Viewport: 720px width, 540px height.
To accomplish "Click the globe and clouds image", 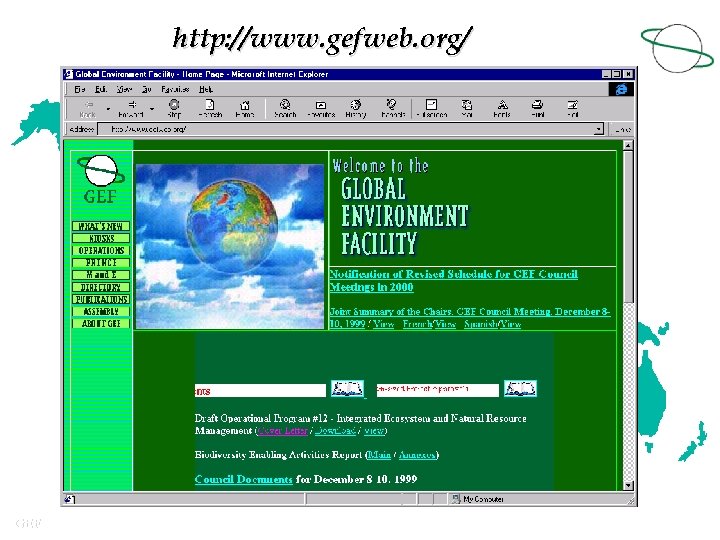I will click(230, 247).
